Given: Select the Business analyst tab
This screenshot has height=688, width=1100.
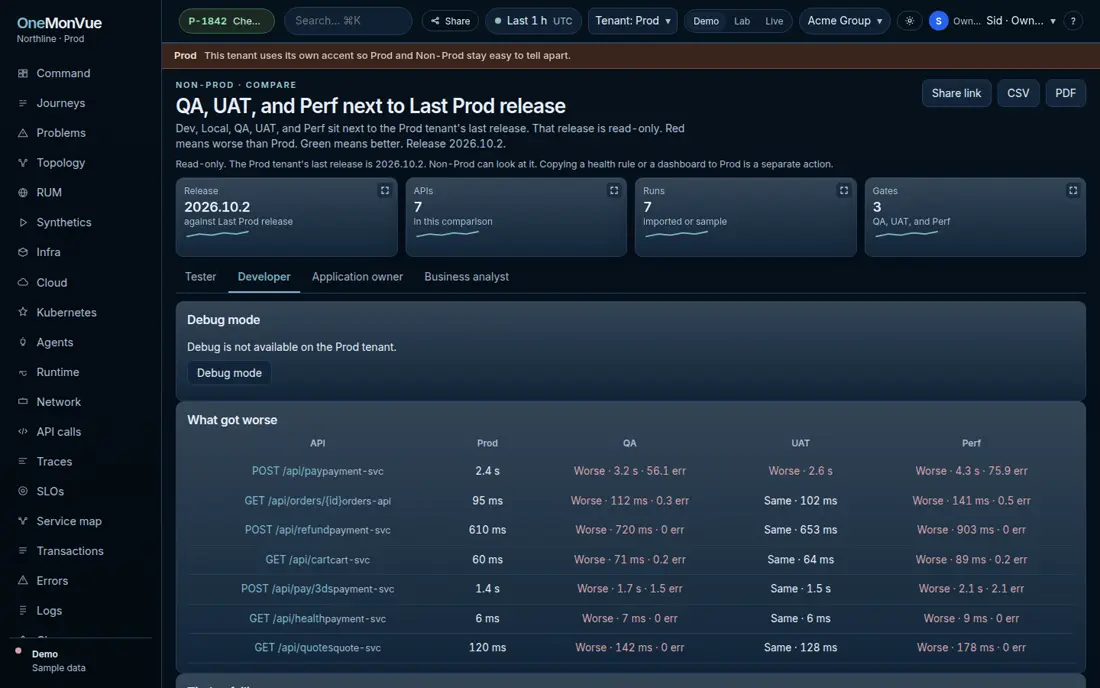Looking at the screenshot, I should click(467, 277).
